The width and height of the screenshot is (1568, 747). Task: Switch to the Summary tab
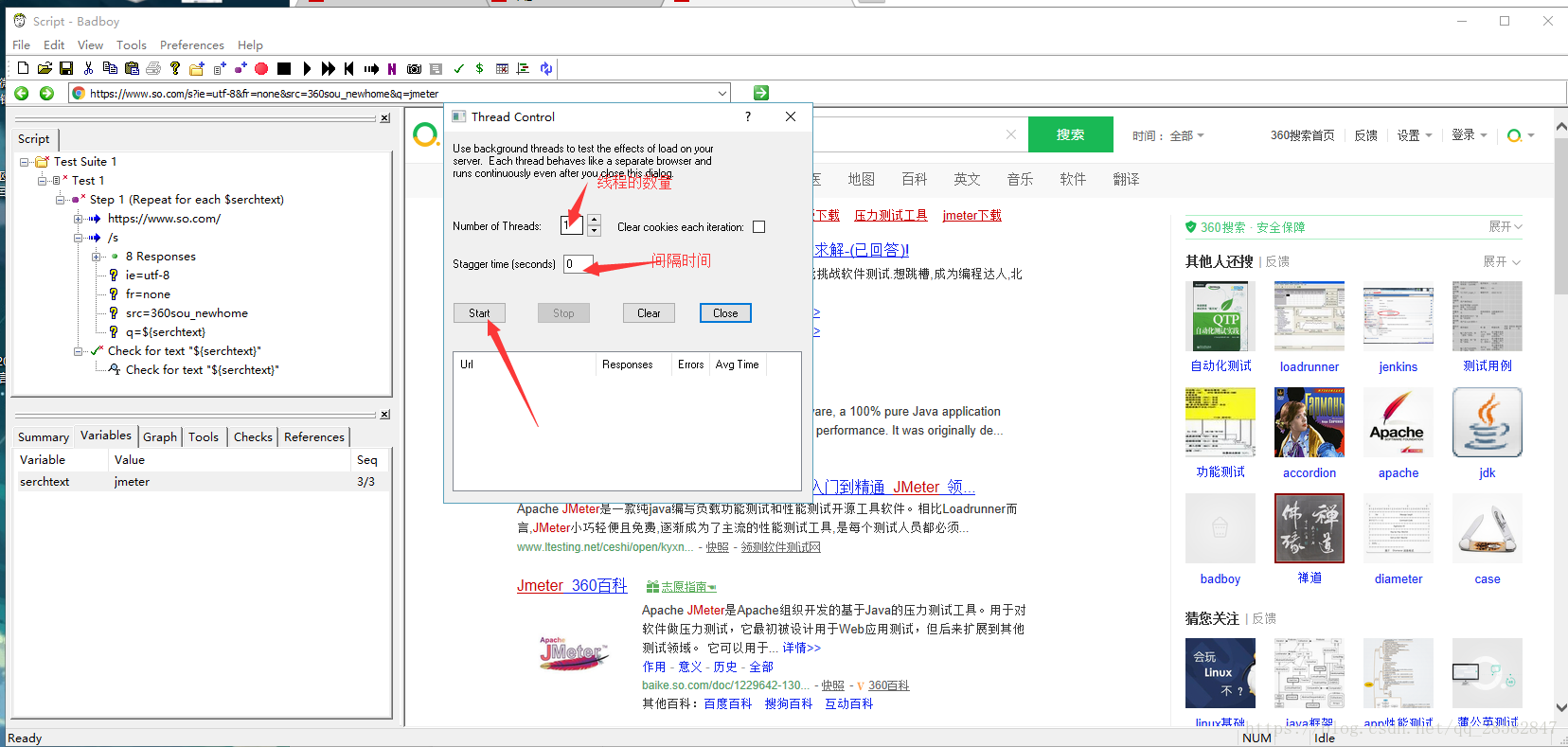pos(44,436)
